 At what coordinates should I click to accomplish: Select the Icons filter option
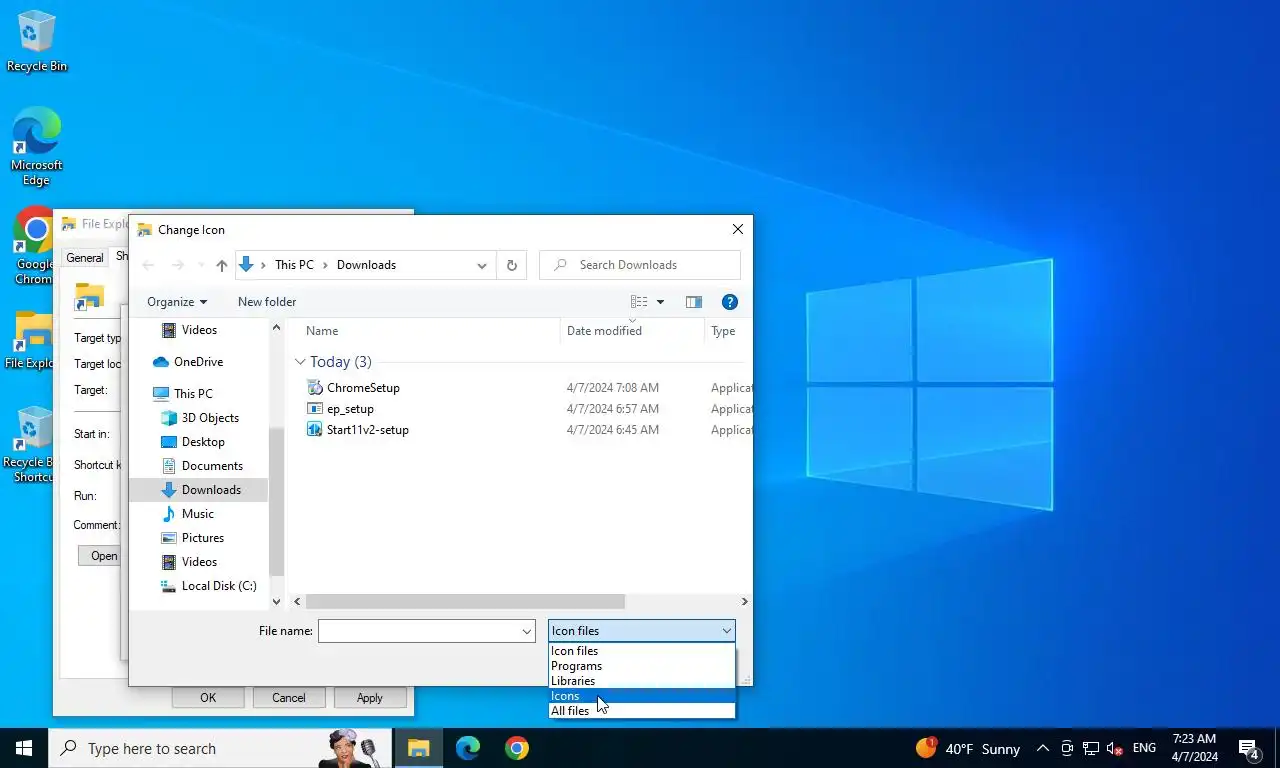tap(641, 696)
